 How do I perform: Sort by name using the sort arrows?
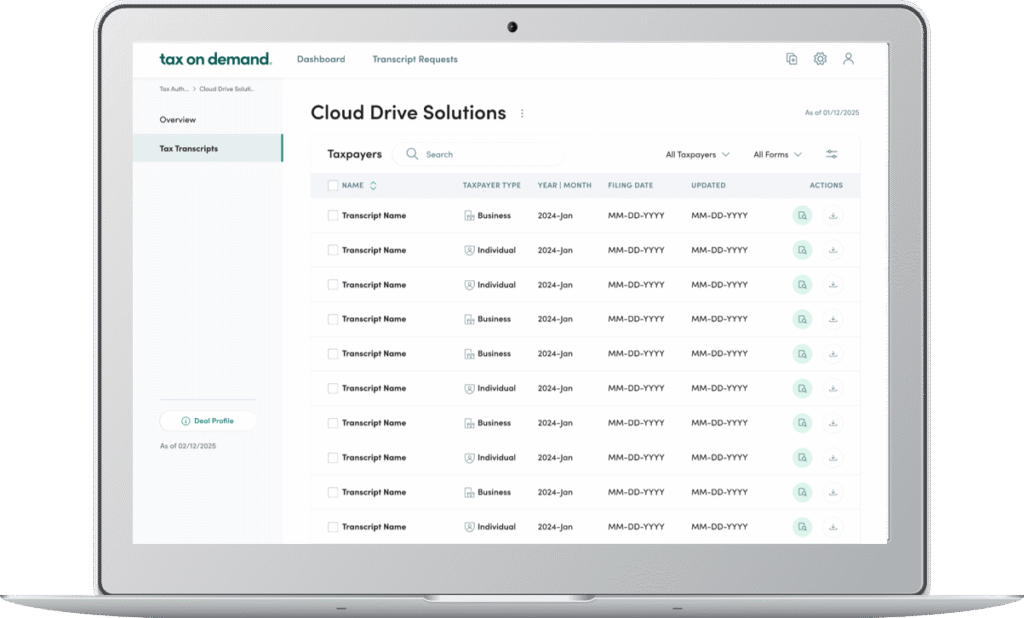click(x=373, y=185)
